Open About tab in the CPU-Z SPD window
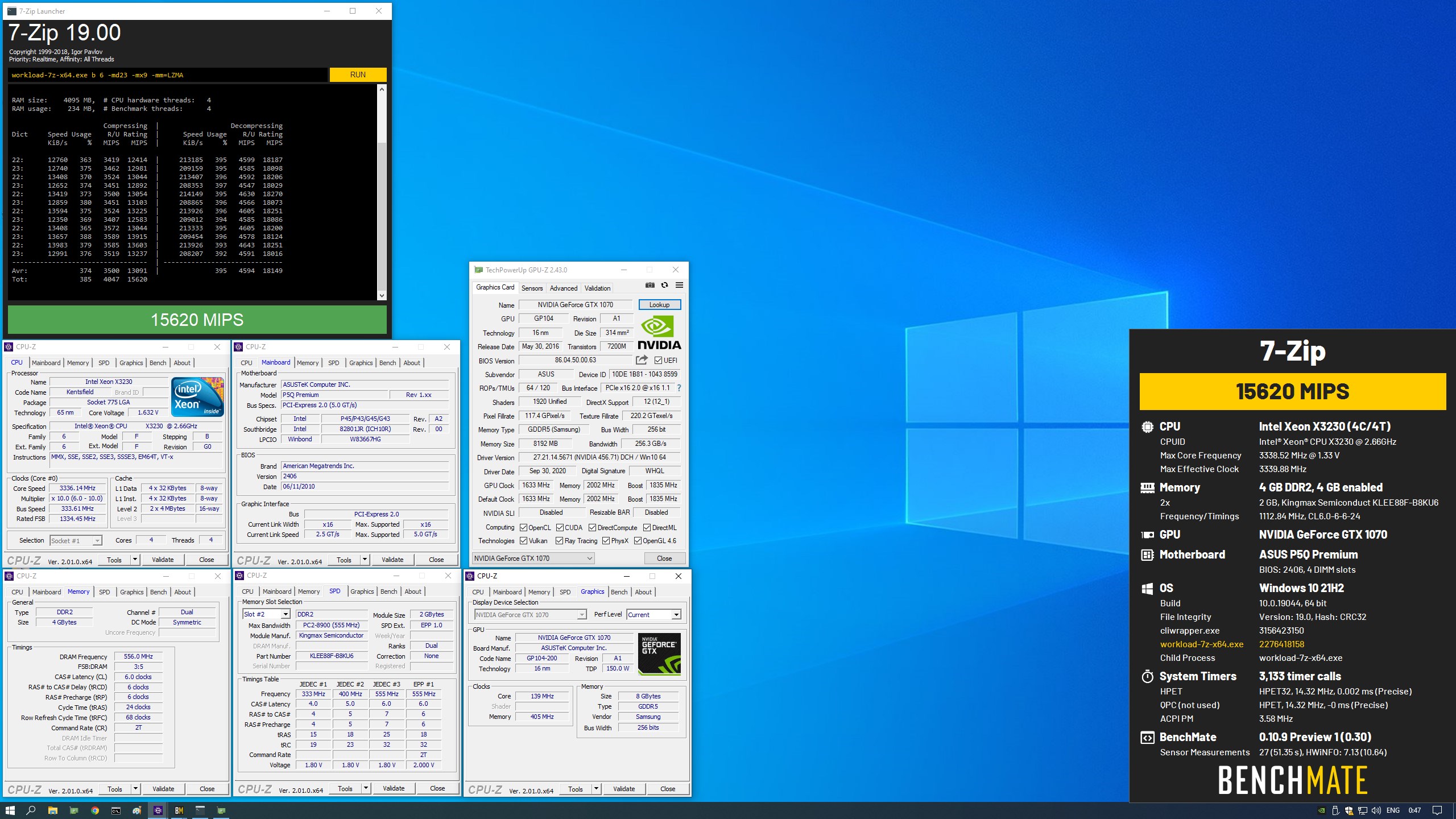Image resolution: width=1456 pixels, height=819 pixels. click(413, 592)
